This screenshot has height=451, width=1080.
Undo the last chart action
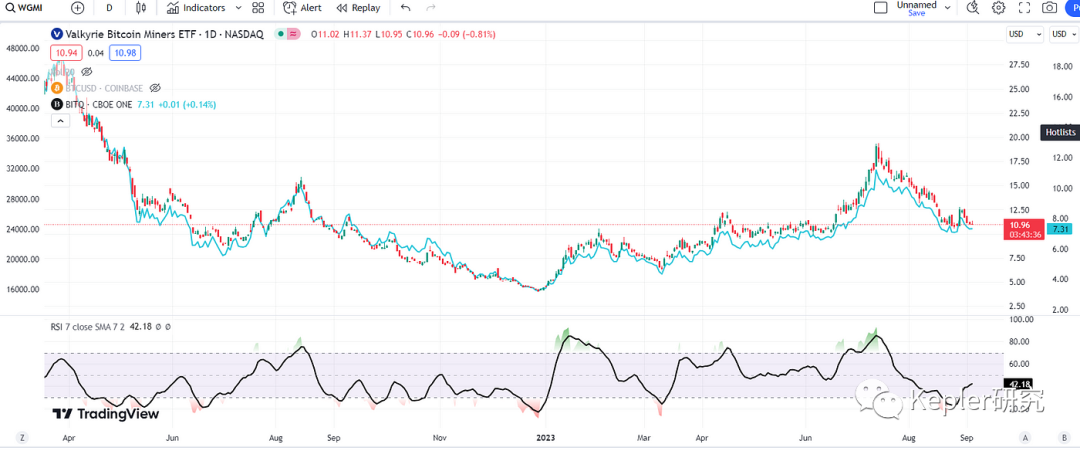pyautogui.click(x=405, y=8)
